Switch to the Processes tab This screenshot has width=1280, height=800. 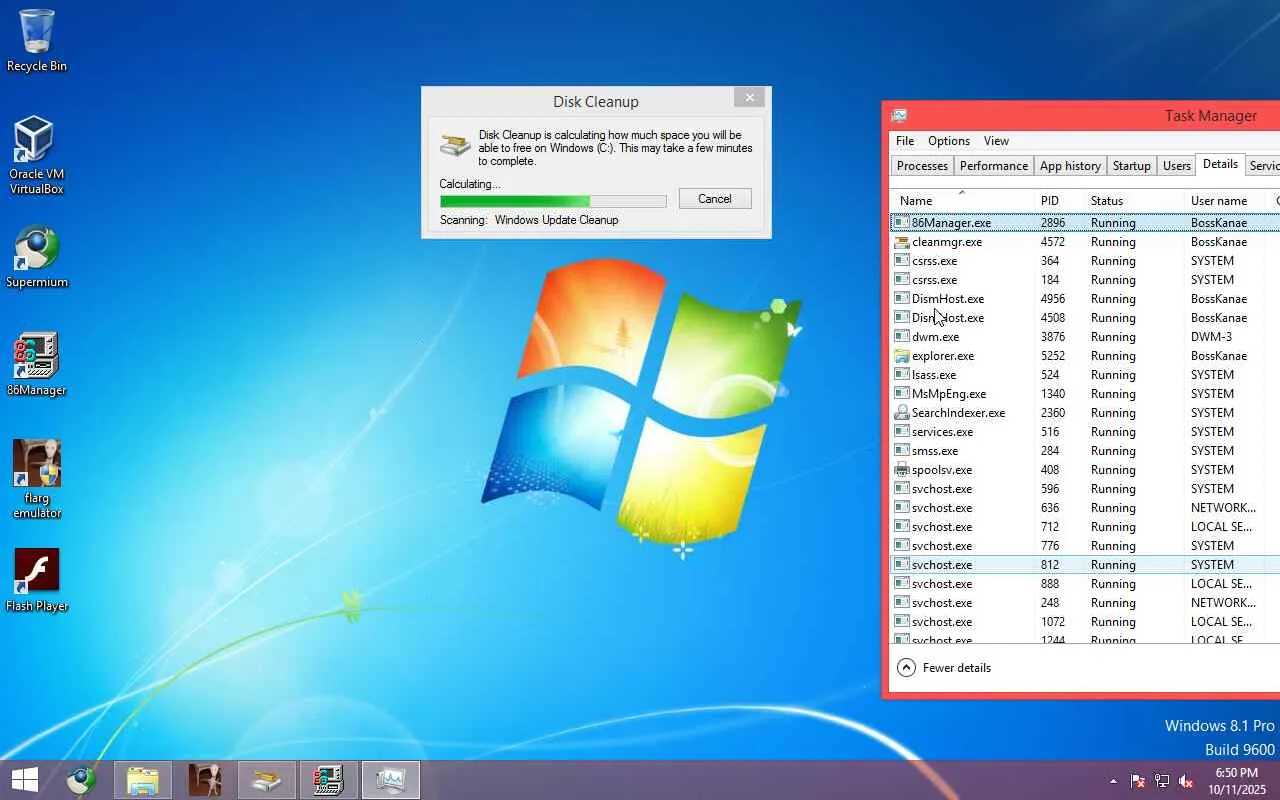click(x=922, y=166)
